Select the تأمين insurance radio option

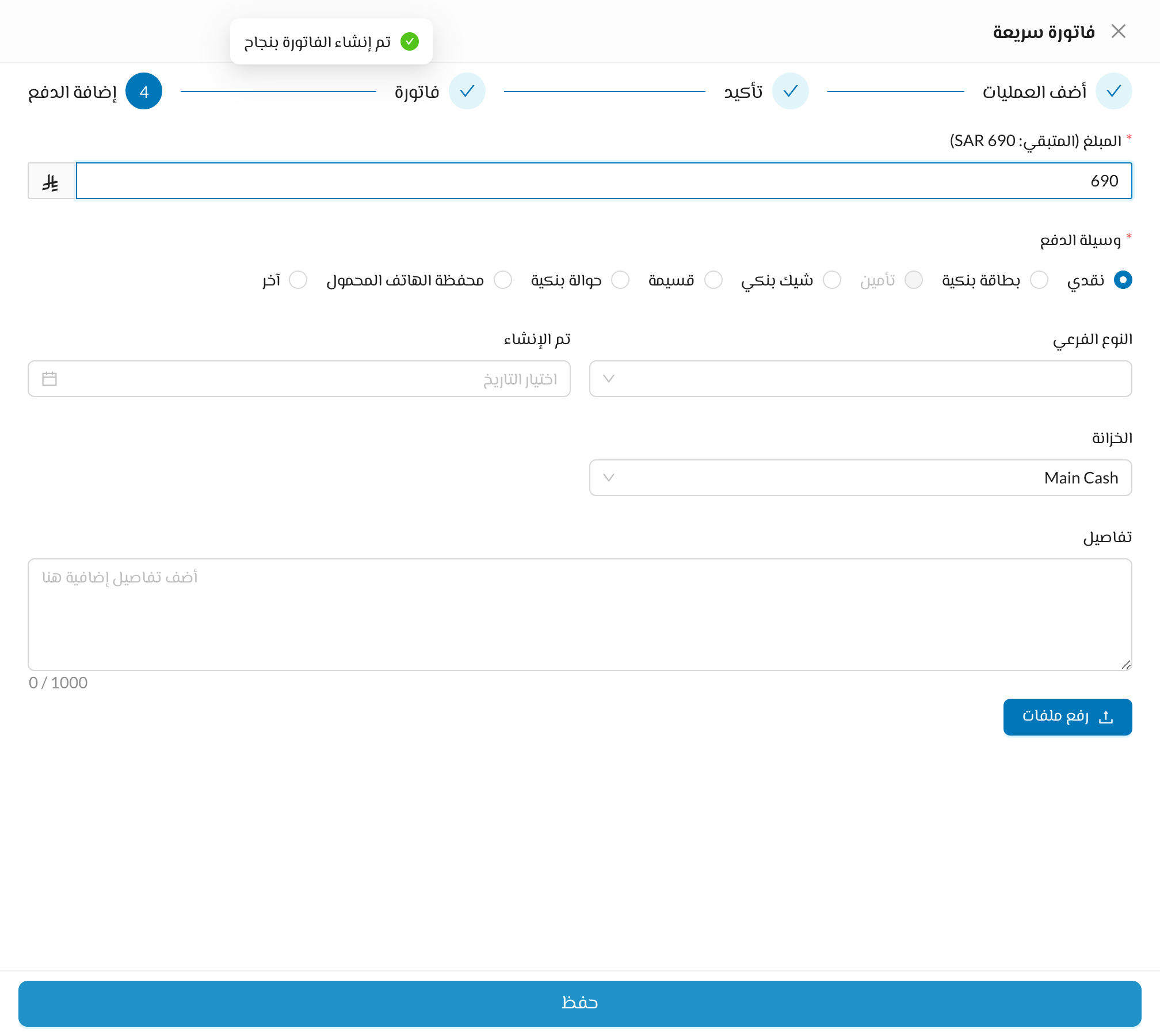[913, 280]
